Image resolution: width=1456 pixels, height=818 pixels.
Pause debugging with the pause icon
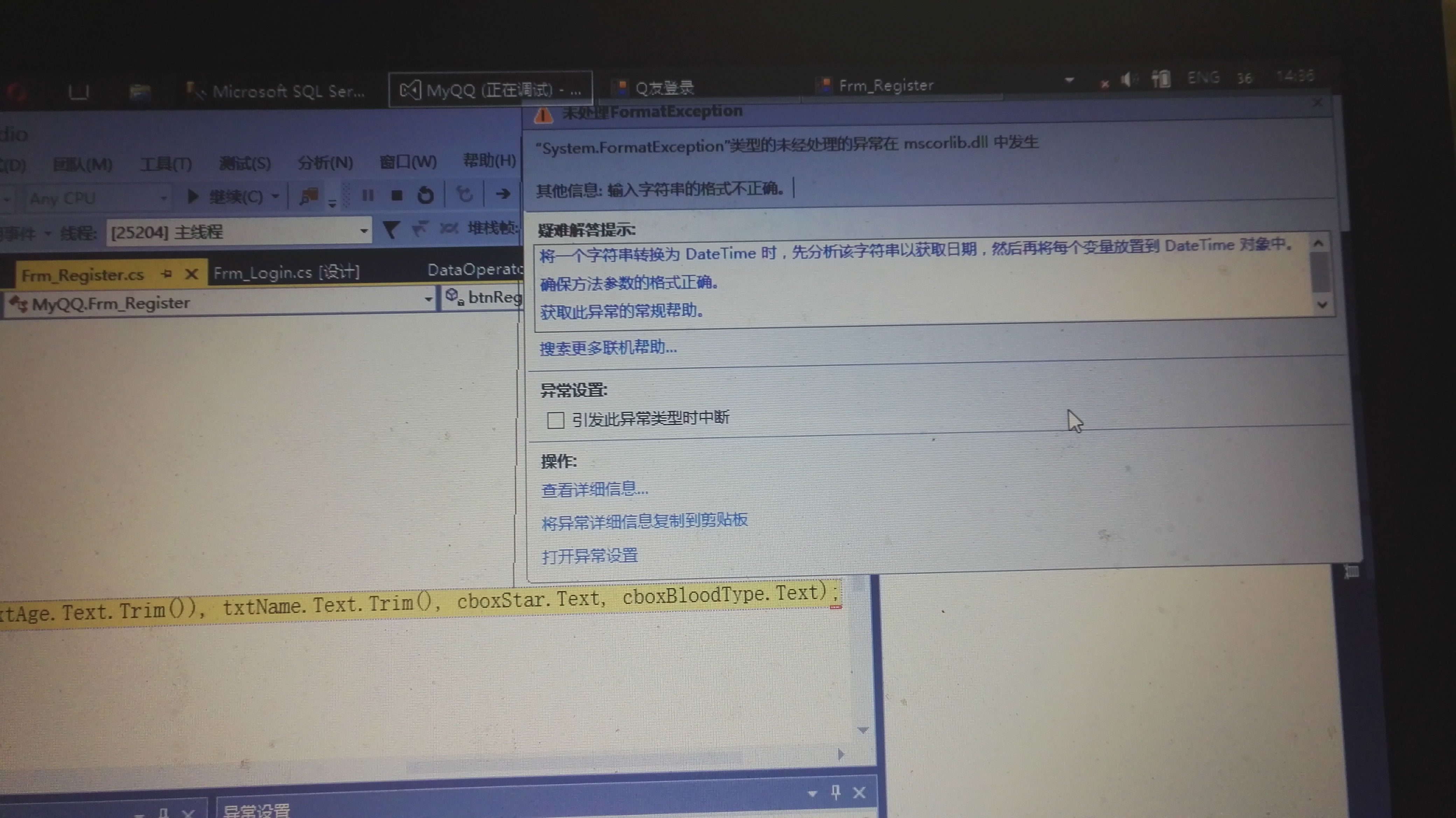(367, 195)
